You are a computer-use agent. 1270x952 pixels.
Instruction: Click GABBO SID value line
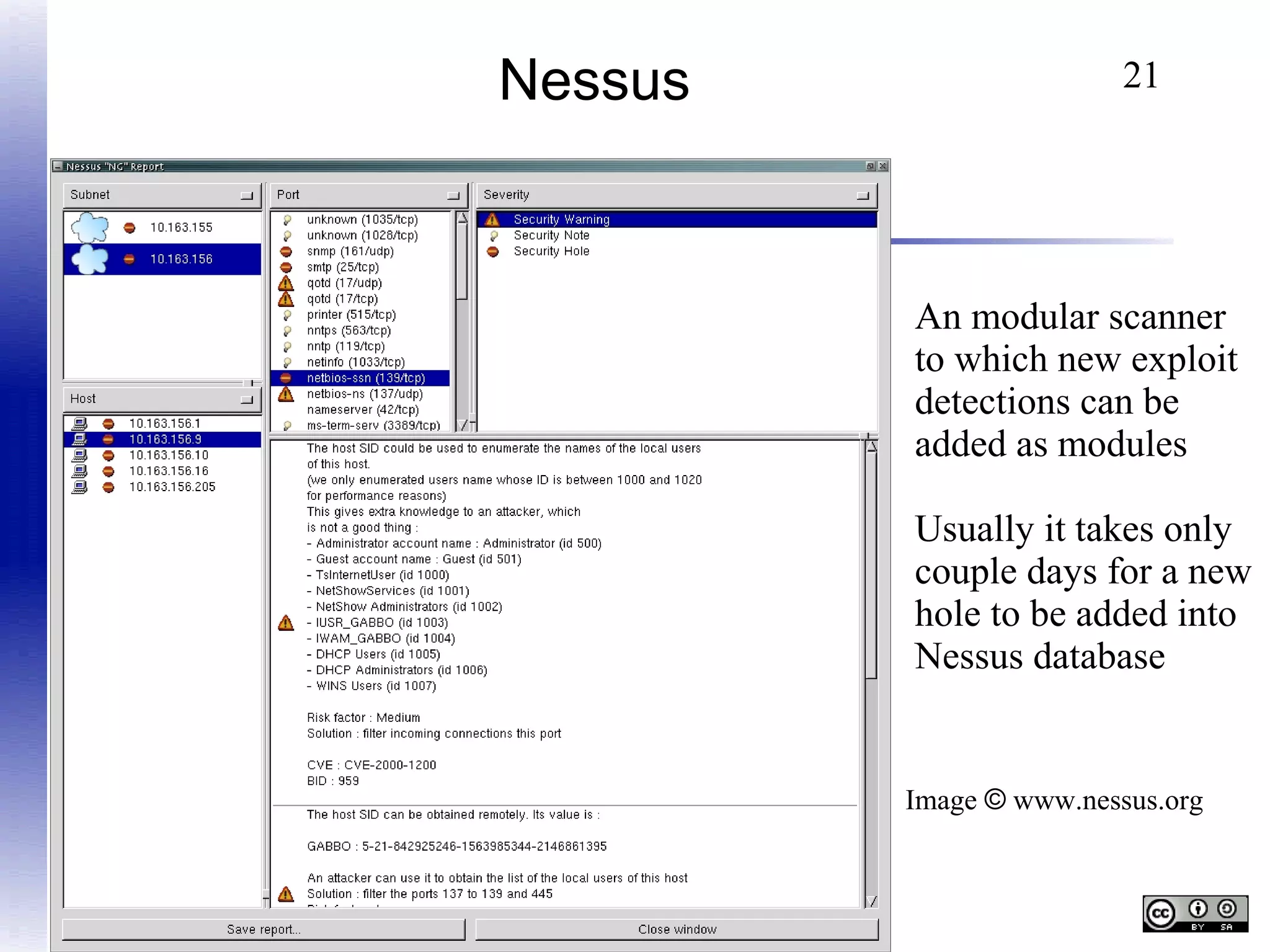(x=457, y=847)
